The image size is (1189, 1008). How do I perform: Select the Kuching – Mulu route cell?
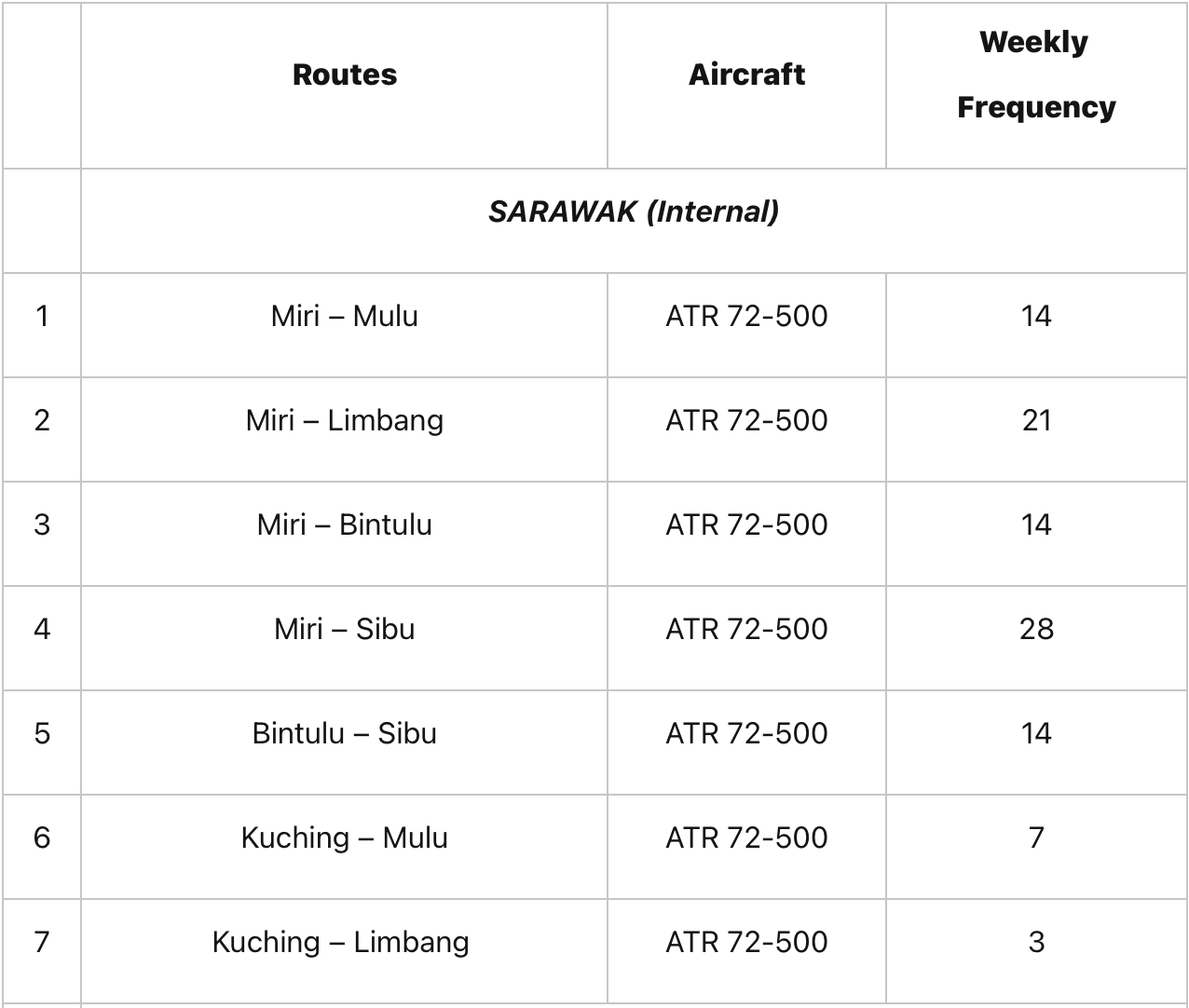(345, 838)
